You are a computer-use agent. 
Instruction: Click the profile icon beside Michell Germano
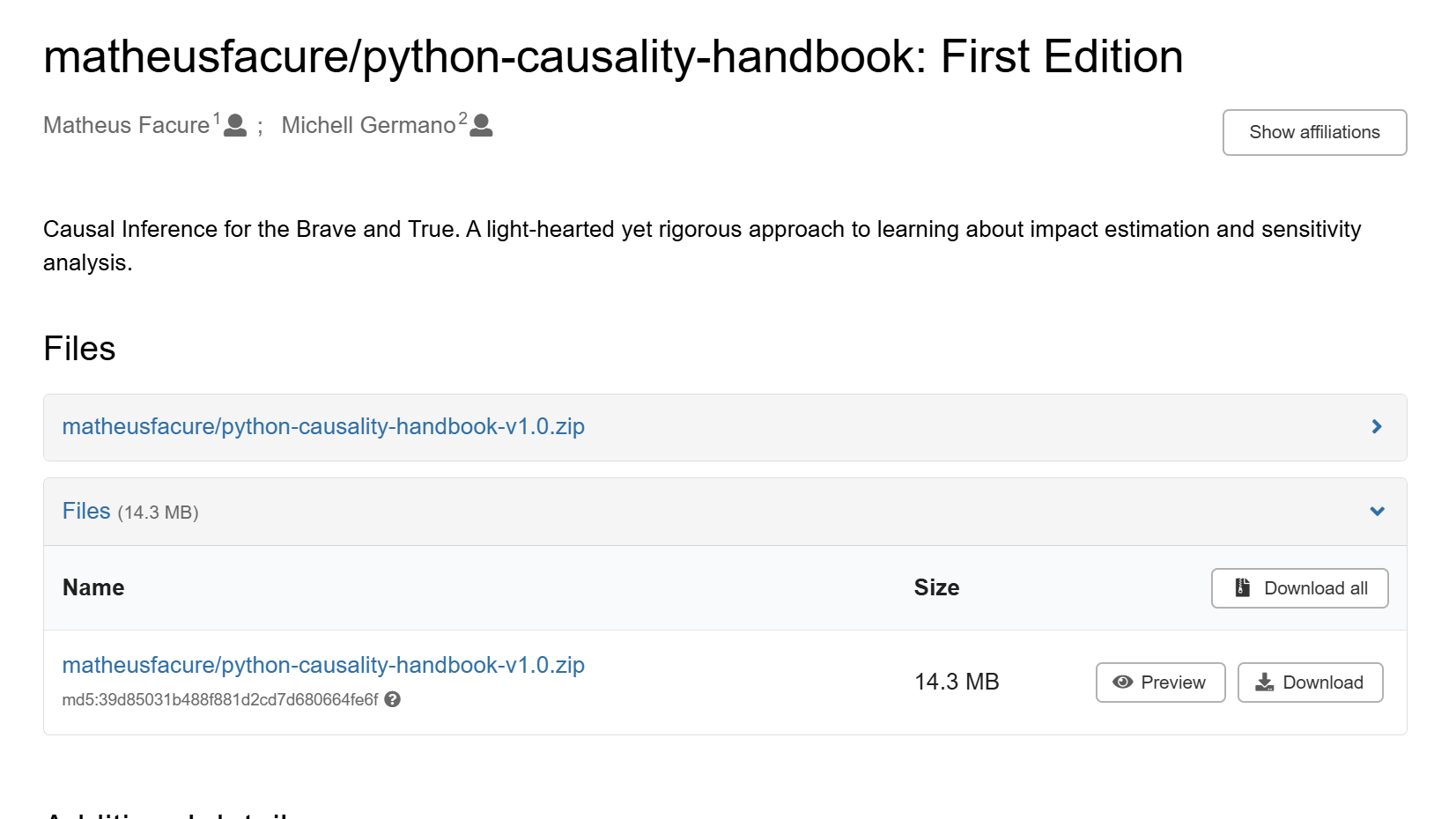[x=481, y=125]
